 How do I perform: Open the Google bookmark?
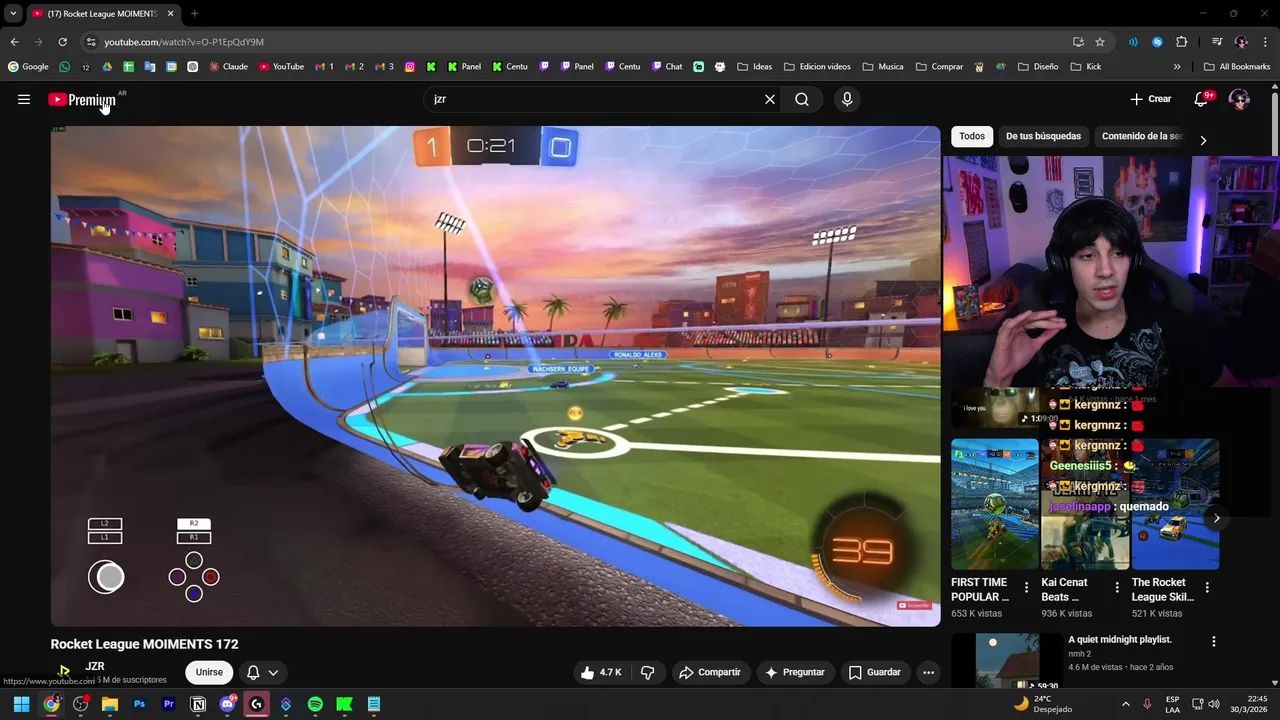[28, 67]
